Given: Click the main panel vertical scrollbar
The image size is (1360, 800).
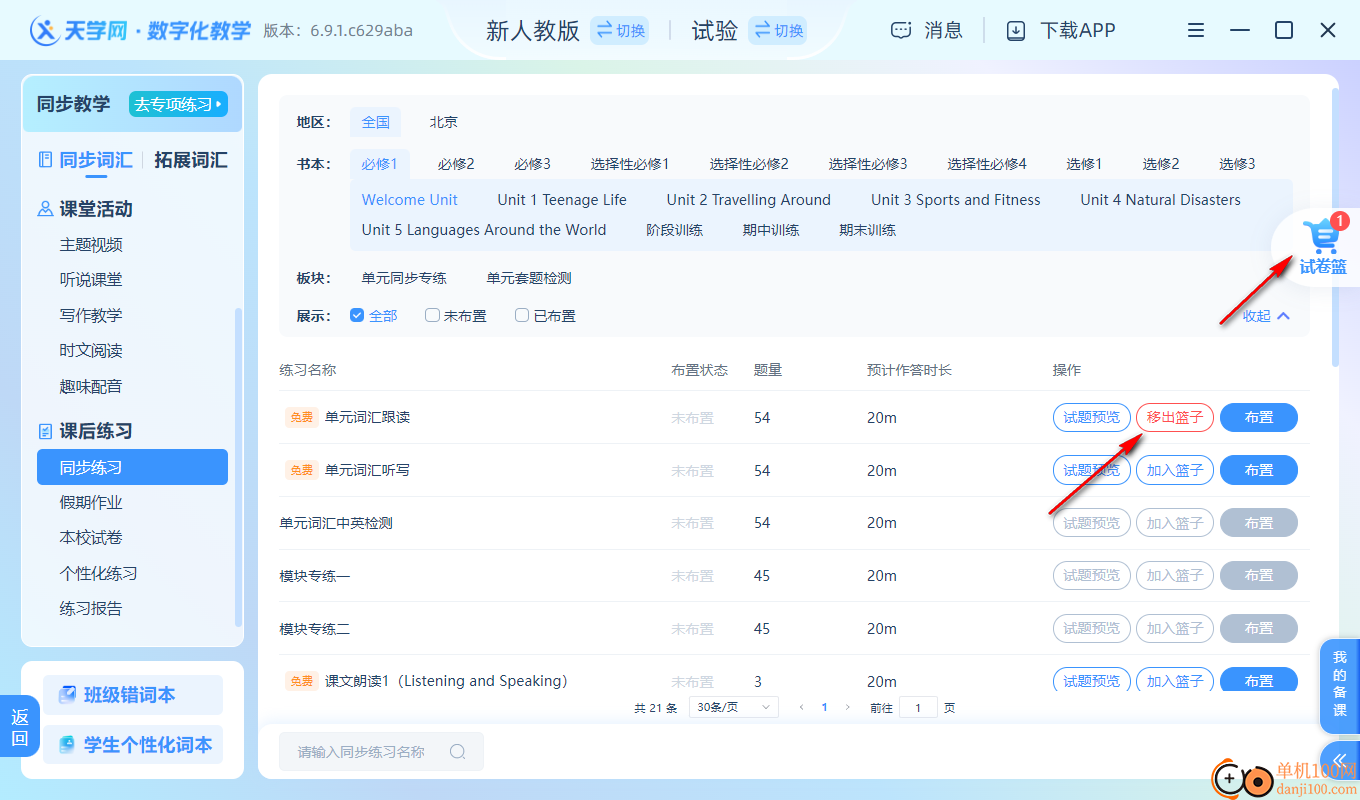Looking at the screenshot, I should coord(1335,227).
